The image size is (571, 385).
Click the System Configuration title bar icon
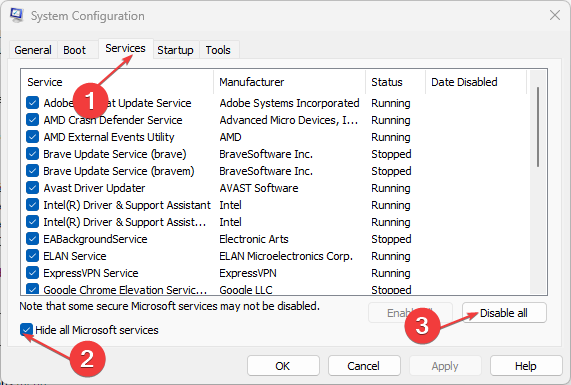click(x=16, y=15)
